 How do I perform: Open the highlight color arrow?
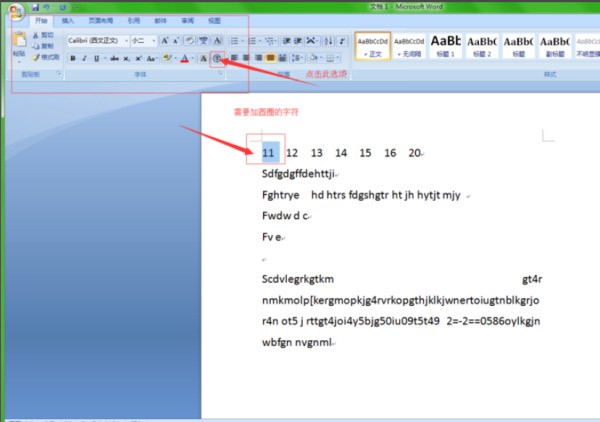pyautogui.click(x=176, y=58)
